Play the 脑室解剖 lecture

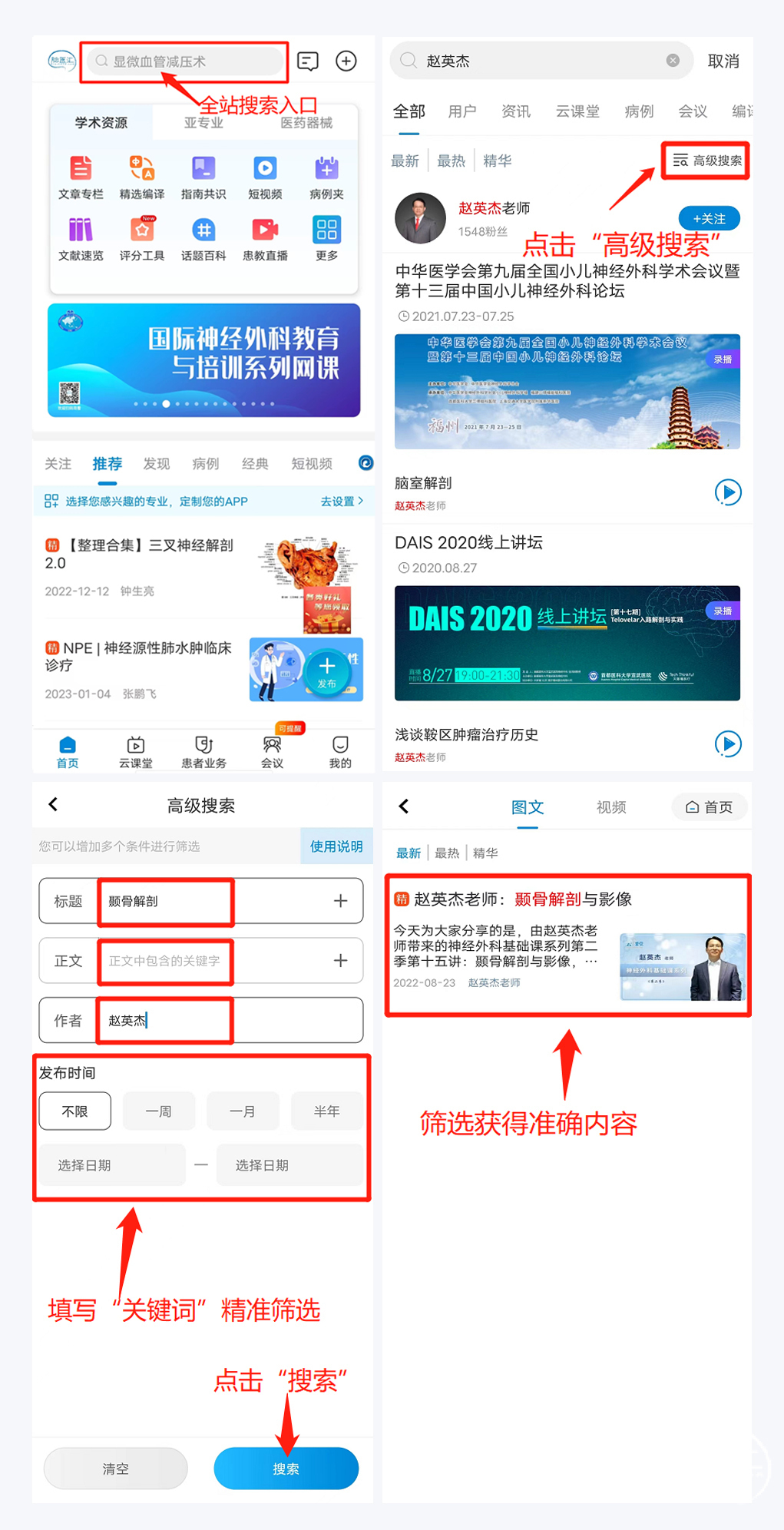[x=728, y=492]
